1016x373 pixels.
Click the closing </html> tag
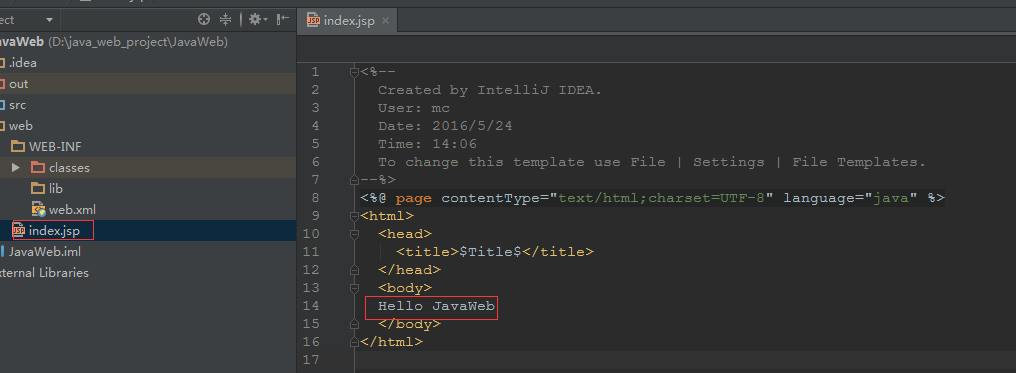tap(392, 341)
